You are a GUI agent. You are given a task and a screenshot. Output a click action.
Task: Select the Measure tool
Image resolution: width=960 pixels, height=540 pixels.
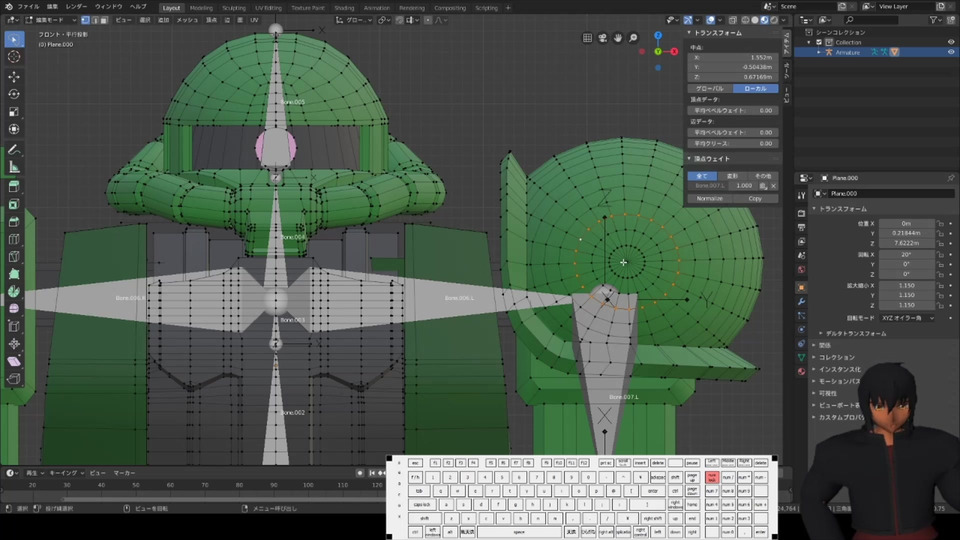(x=13, y=167)
